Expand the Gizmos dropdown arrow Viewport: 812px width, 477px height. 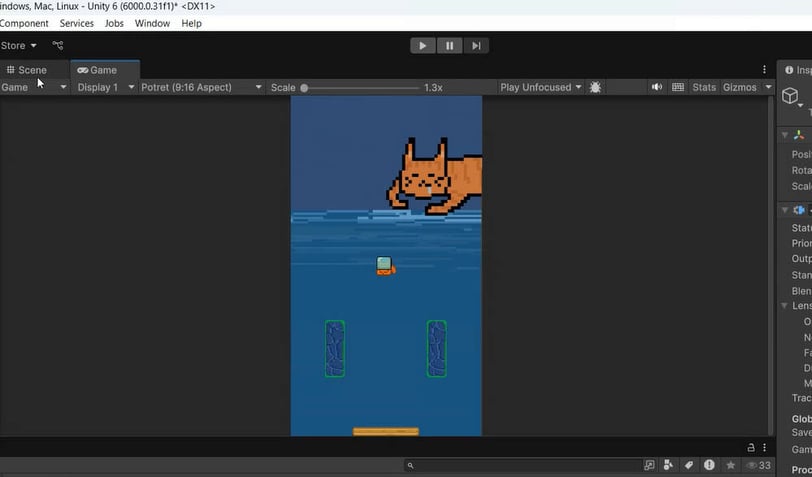(x=768, y=87)
